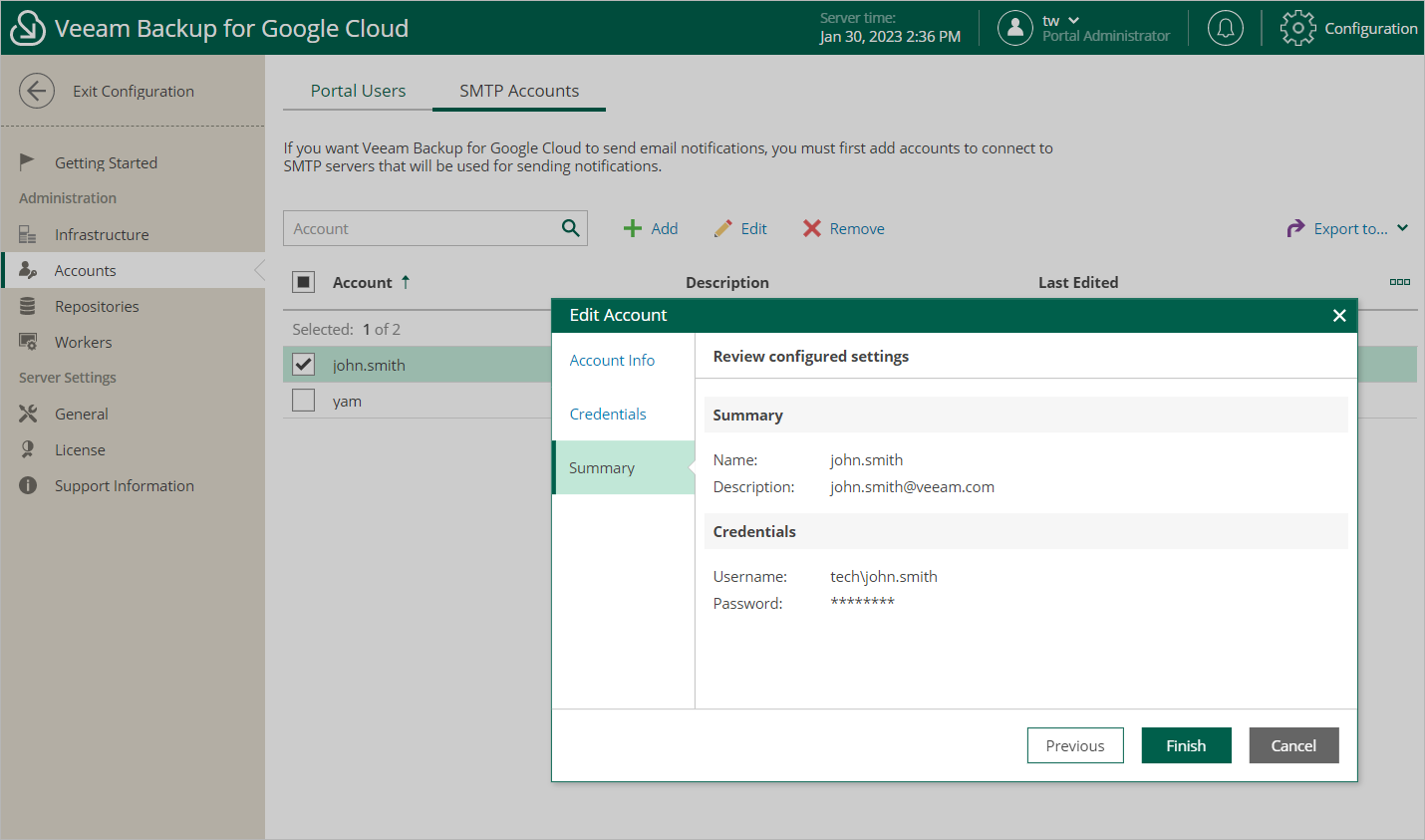Click Veeam Backup for Google Cloud title
Image resolution: width=1425 pixels, height=840 pixels.
[231, 28]
